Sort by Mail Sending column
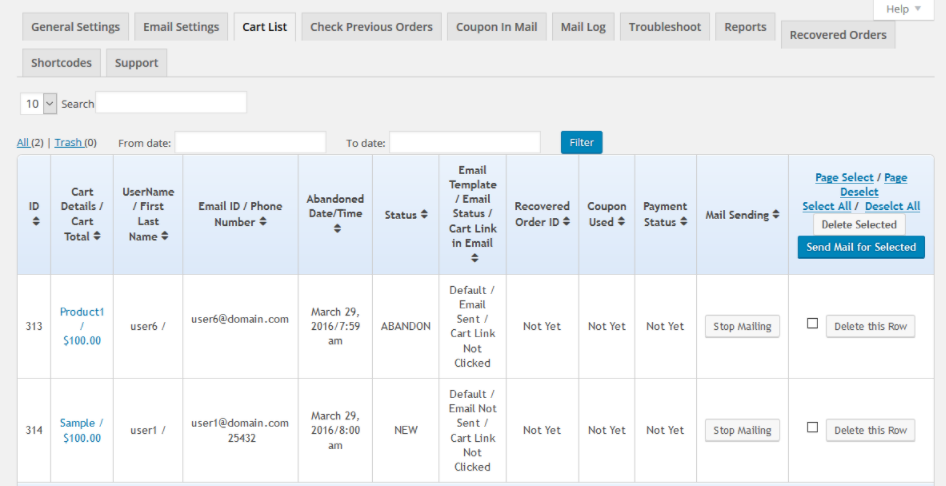 [x=776, y=215]
